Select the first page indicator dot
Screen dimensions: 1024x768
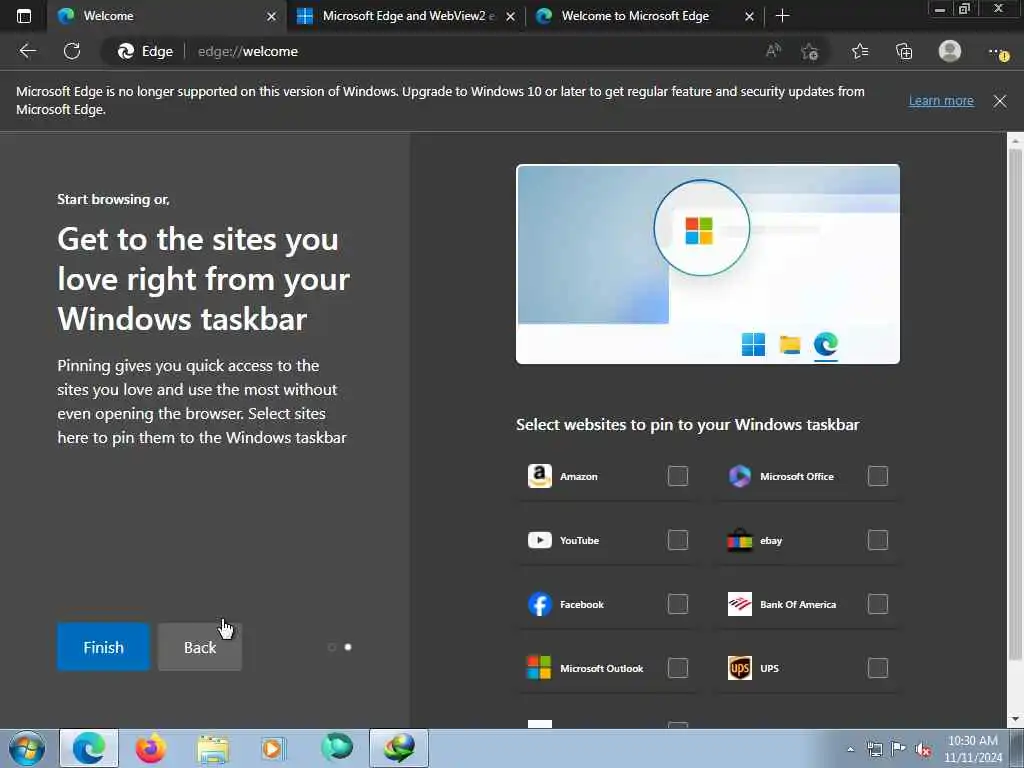[332, 647]
